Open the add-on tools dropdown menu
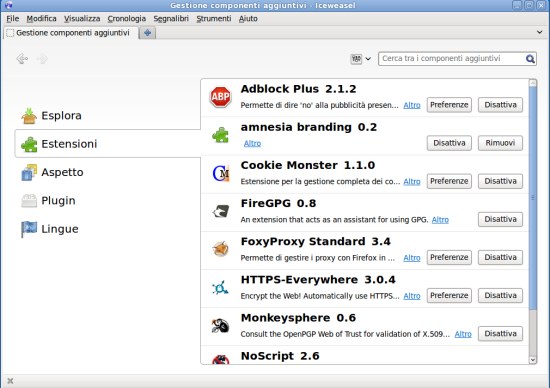 [361, 59]
